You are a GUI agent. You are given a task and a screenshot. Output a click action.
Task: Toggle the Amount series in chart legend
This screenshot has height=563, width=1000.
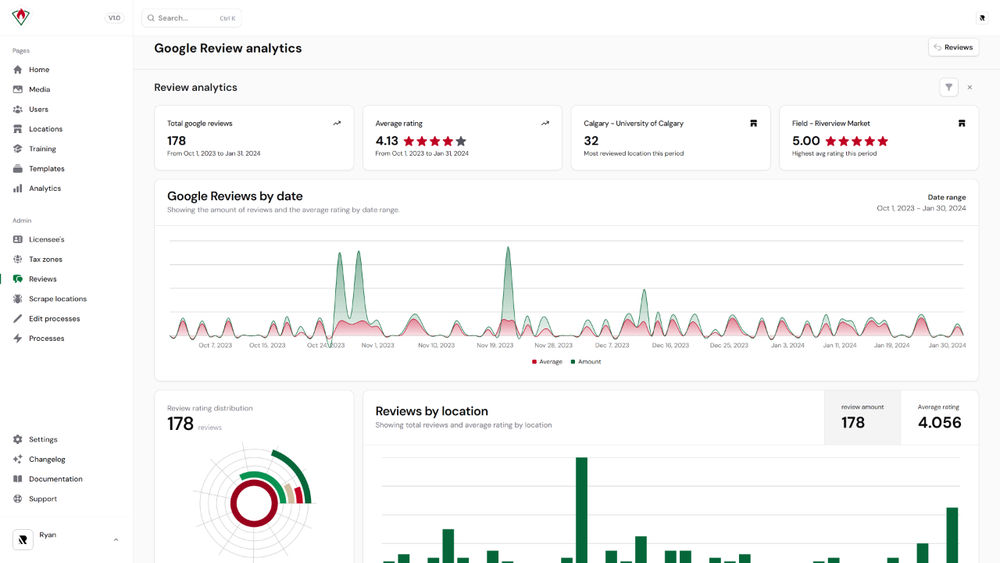(586, 362)
